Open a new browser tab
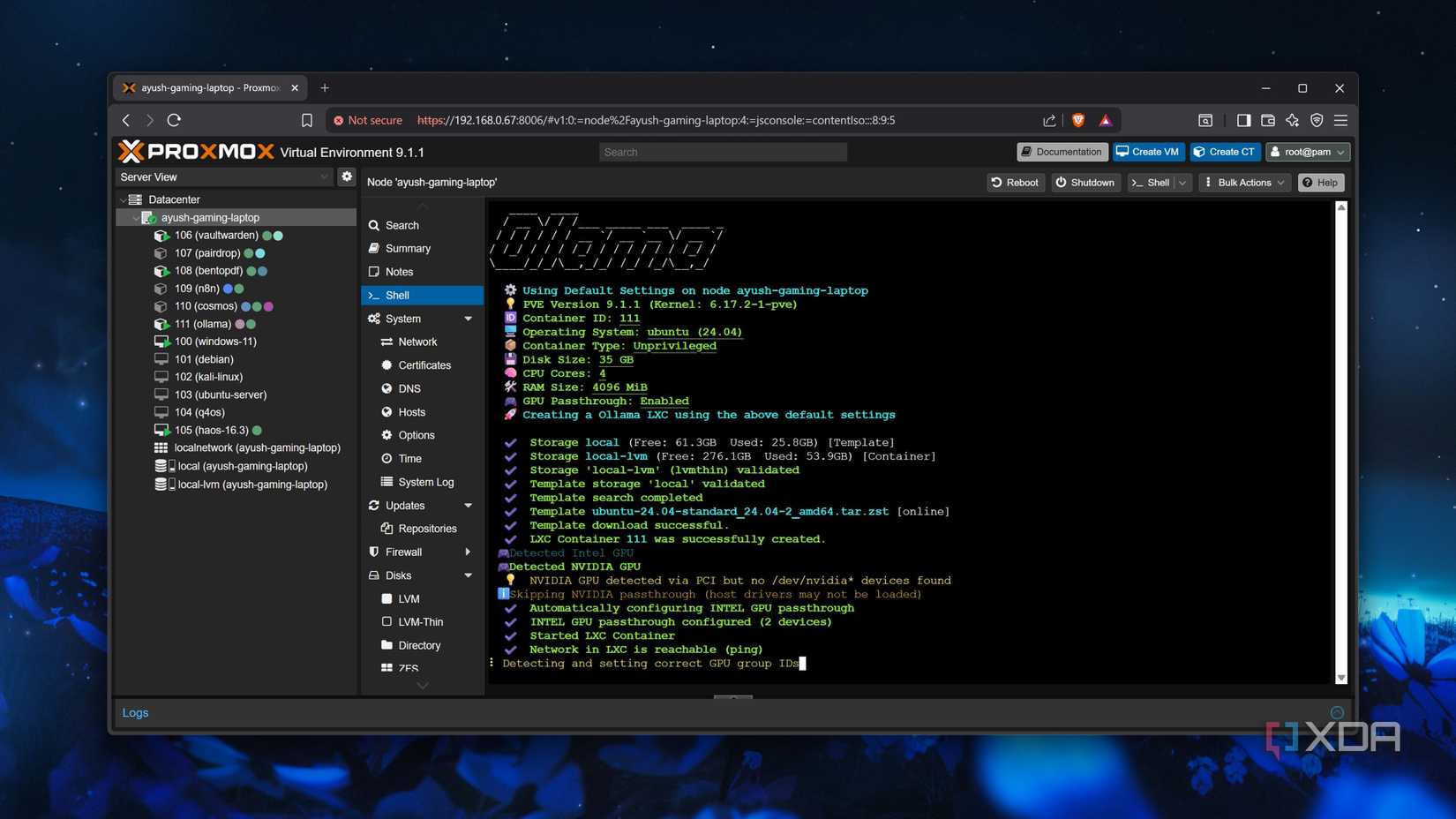Screen dimensions: 1456x819 (325, 87)
